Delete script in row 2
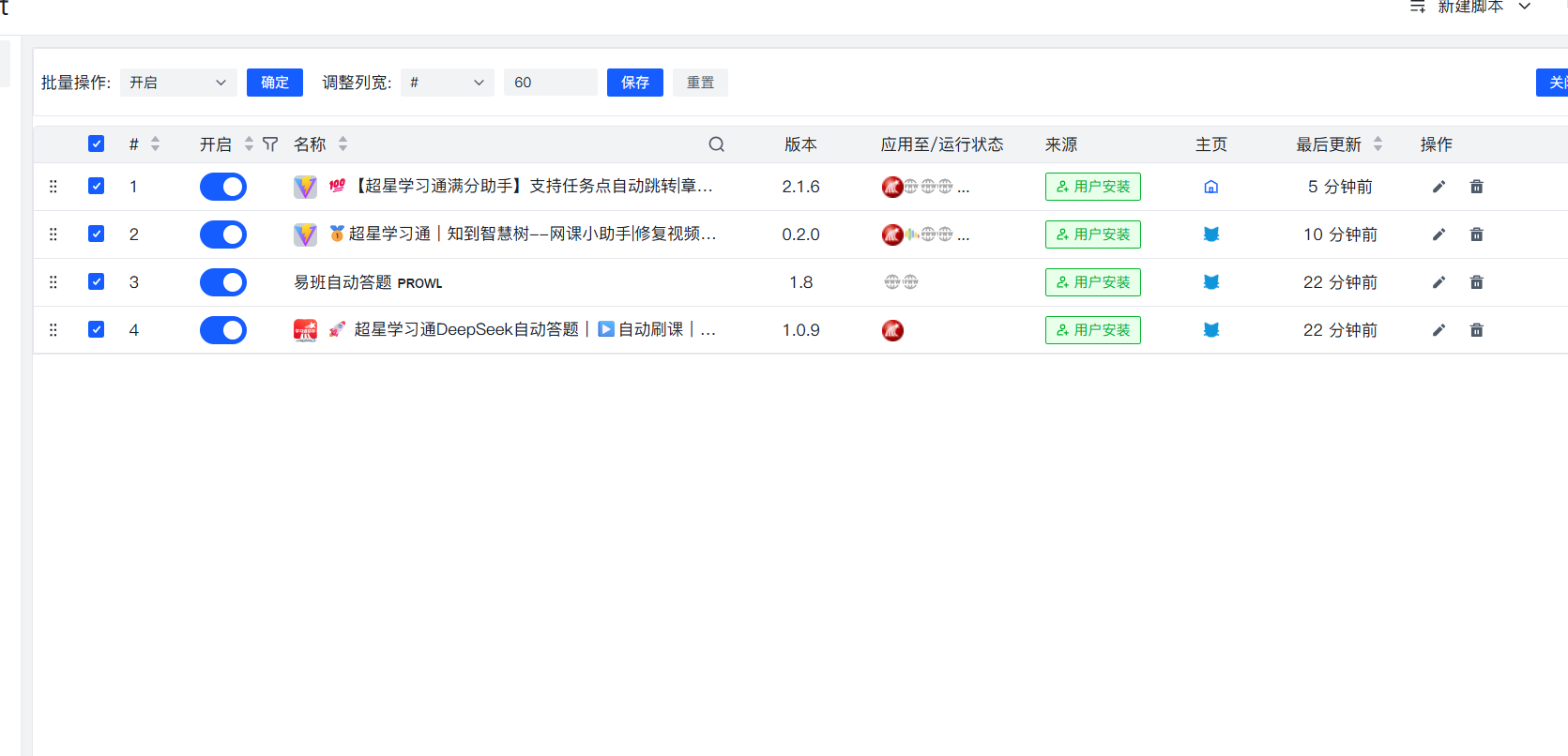 (1476, 234)
